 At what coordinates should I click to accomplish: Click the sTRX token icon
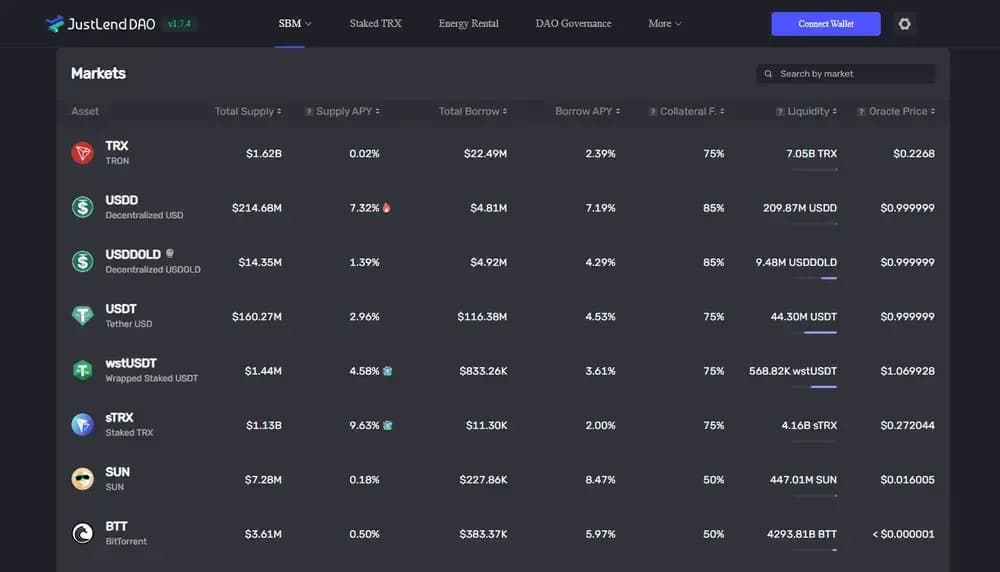[x=82, y=425]
